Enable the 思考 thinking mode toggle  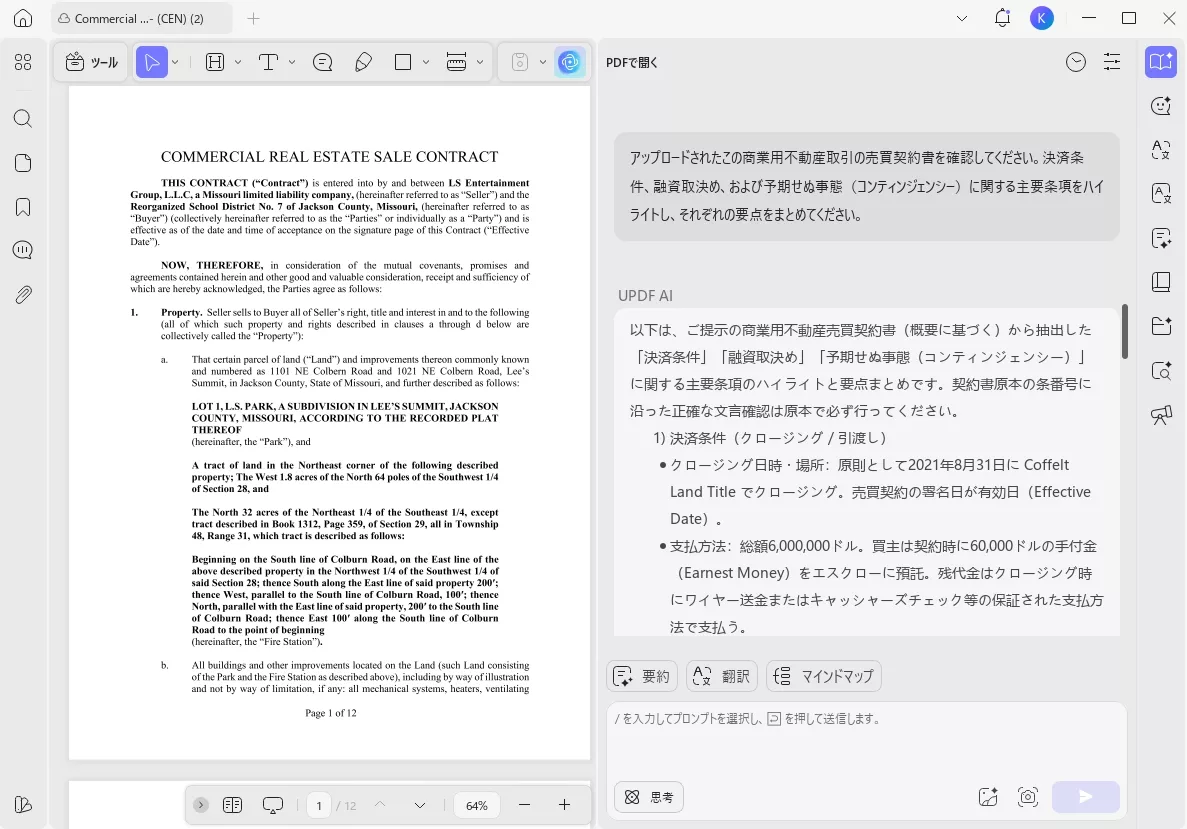[648, 796]
